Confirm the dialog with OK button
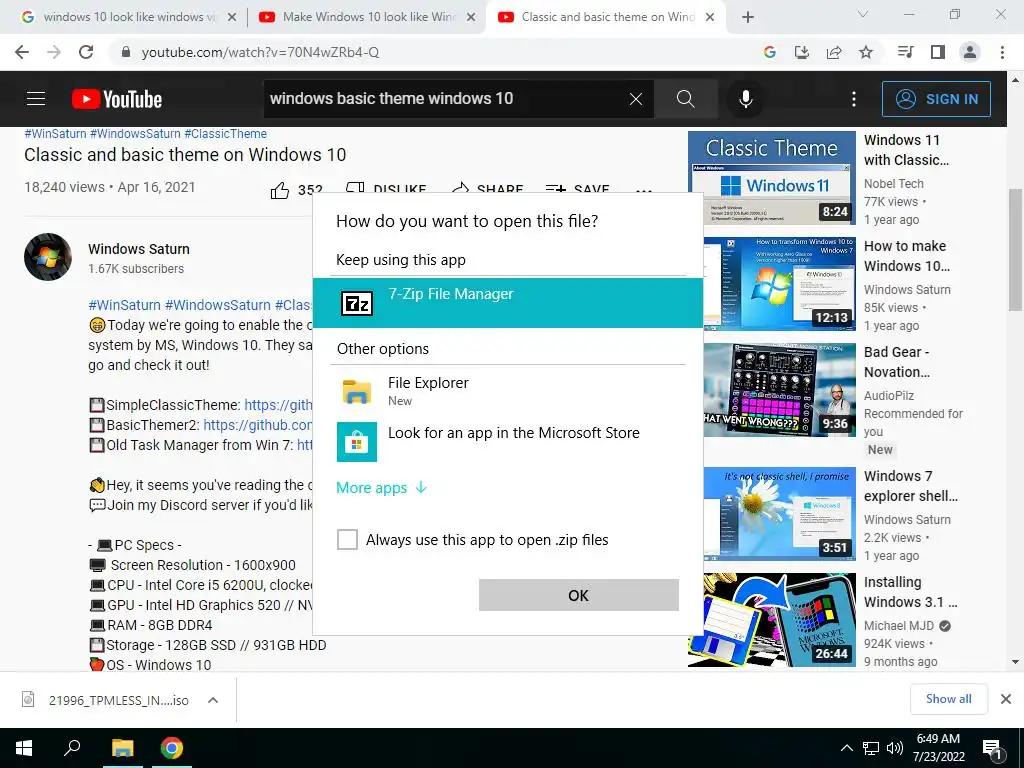The image size is (1024, 768). 579,595
